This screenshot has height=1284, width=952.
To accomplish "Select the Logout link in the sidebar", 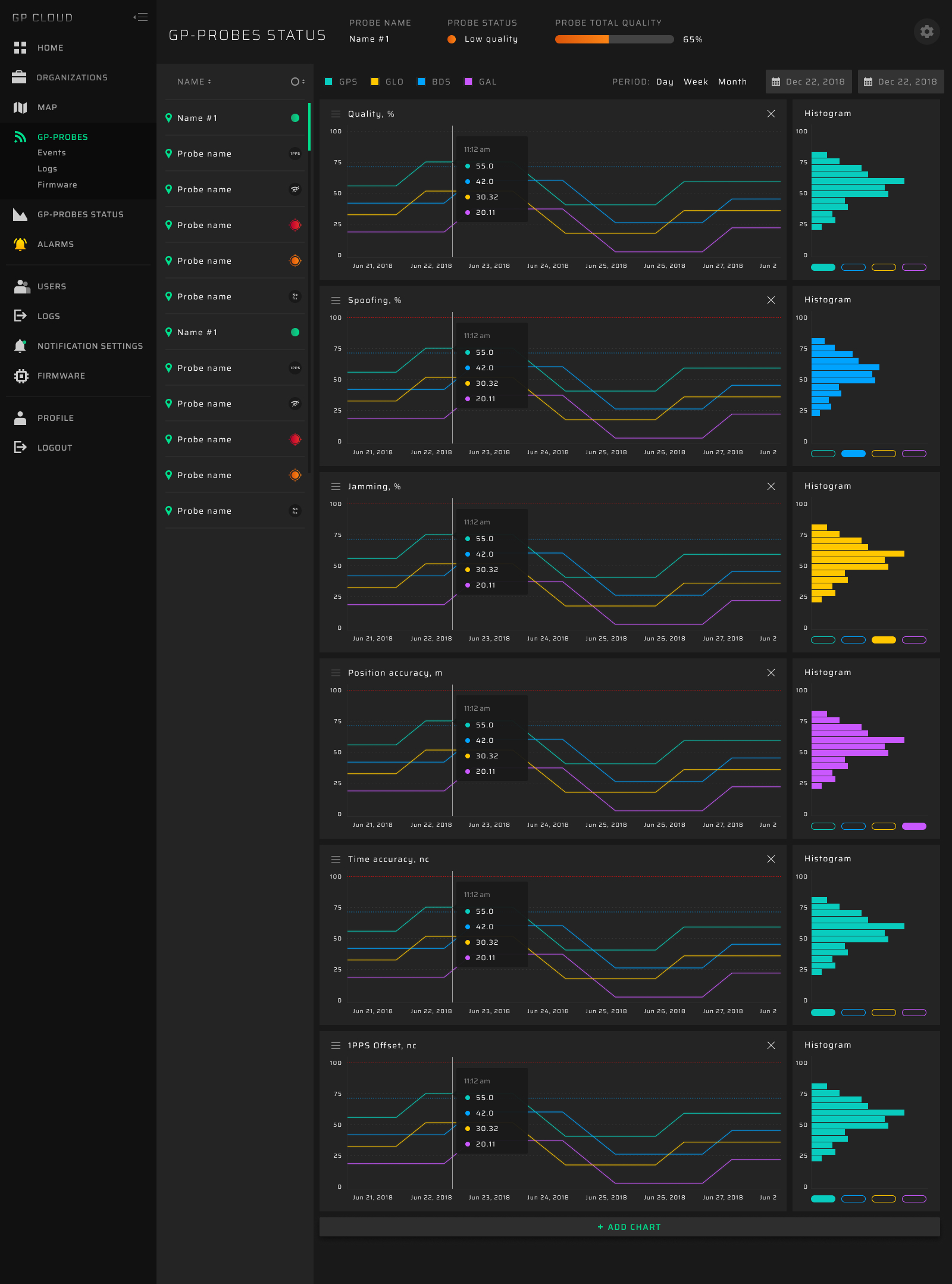I will coord(55,447).
